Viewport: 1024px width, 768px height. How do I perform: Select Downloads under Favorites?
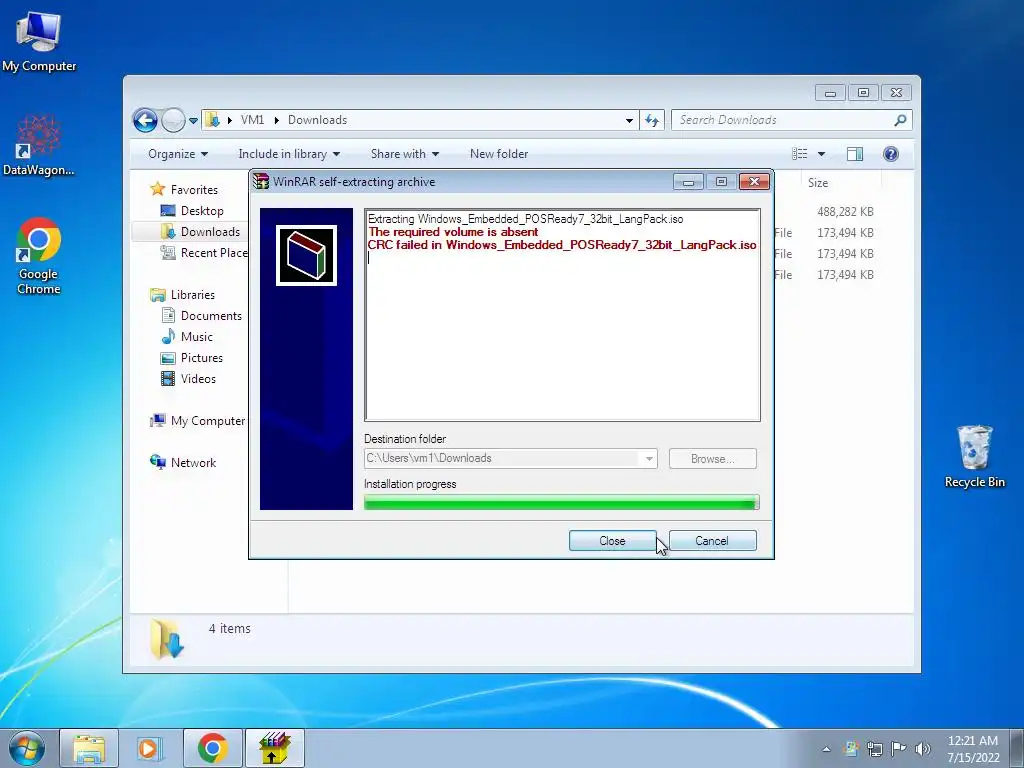(200, 232)
